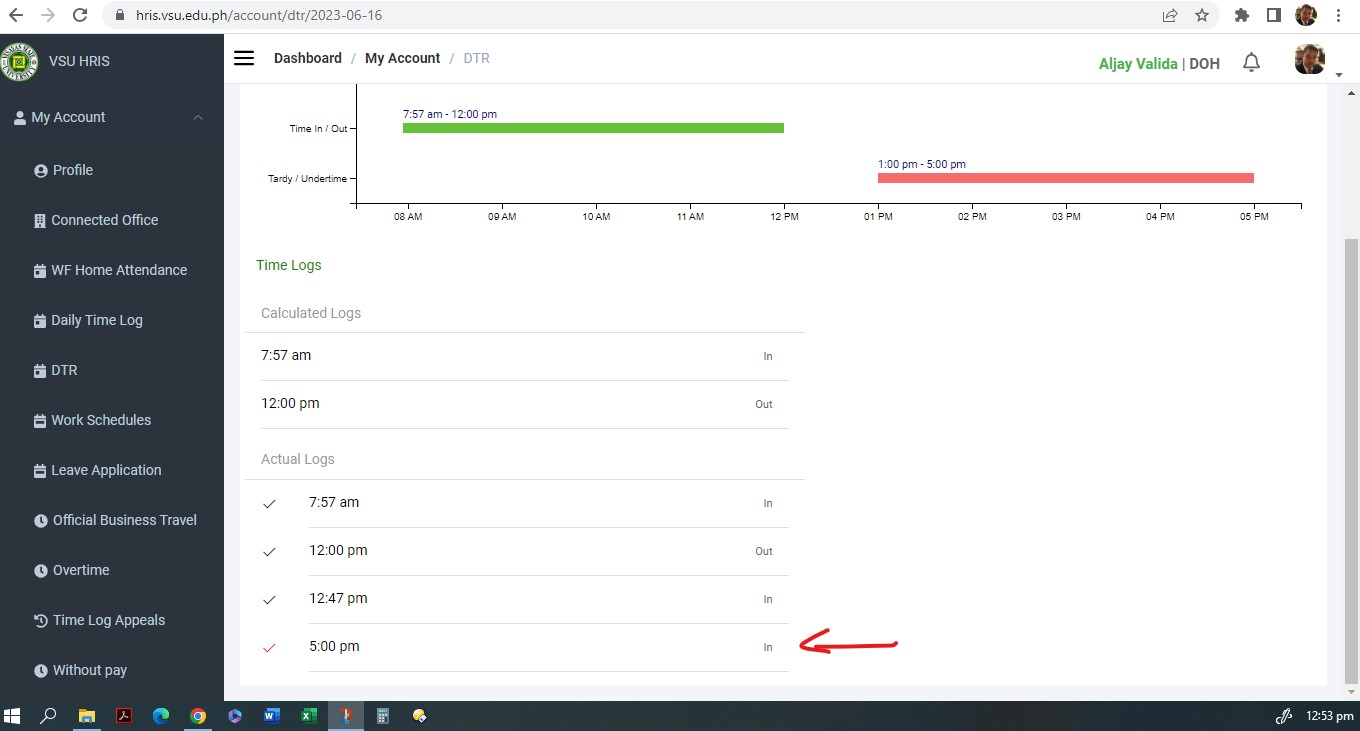Open Profile from the sidebar

click(72, 170)
